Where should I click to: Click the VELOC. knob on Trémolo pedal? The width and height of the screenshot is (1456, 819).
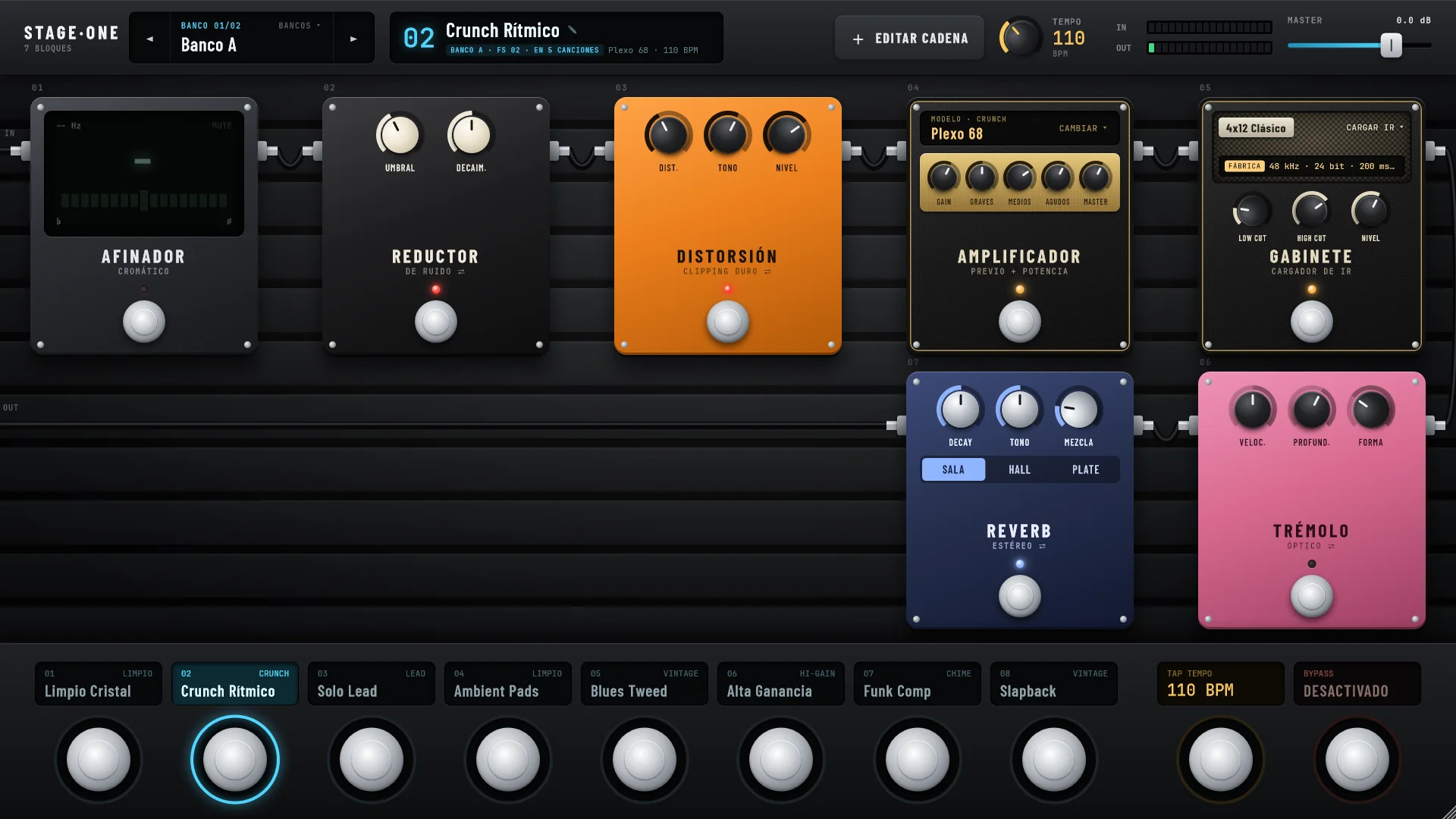1252,409
